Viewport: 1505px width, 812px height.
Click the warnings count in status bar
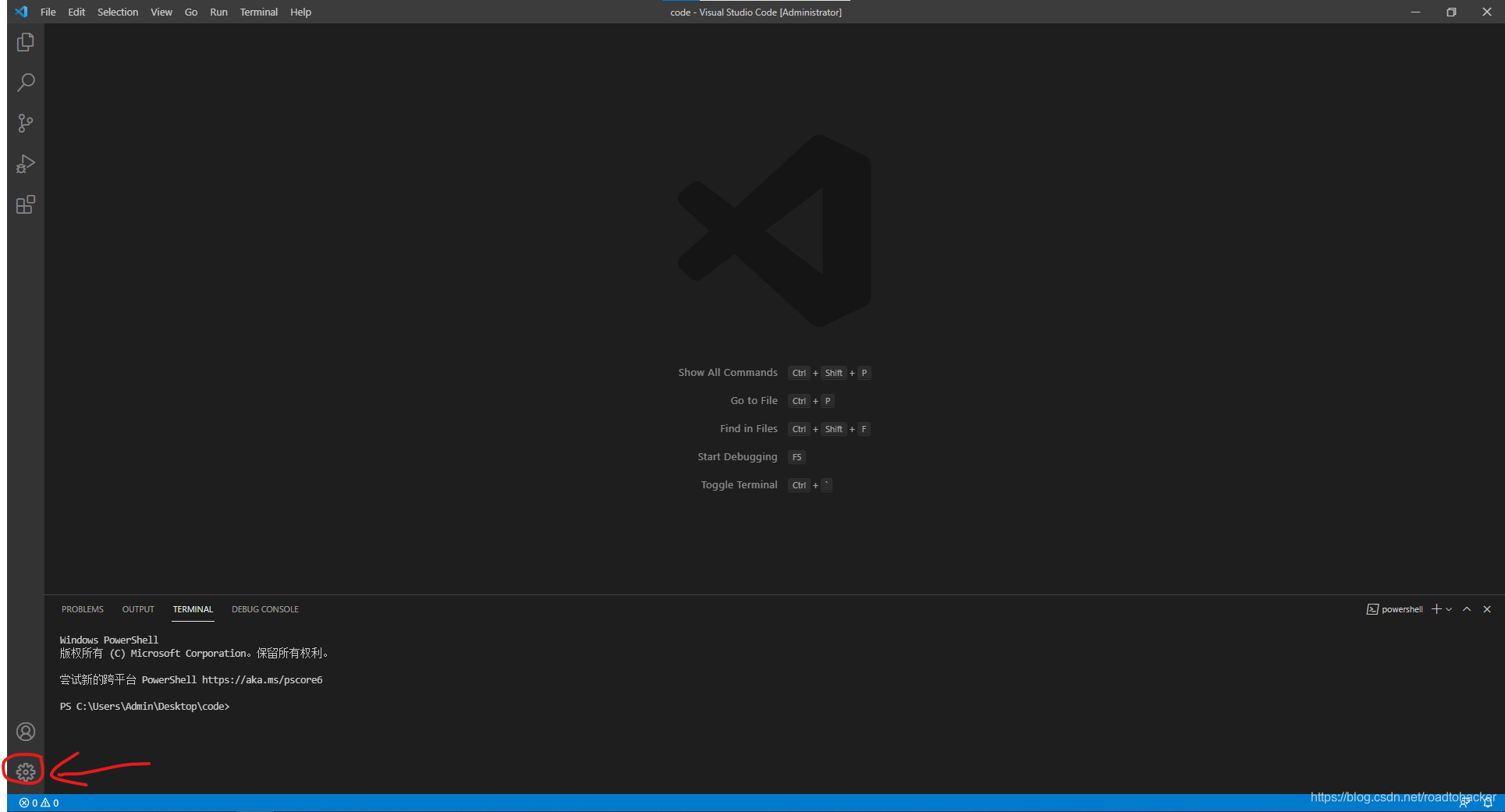[50, 803]
